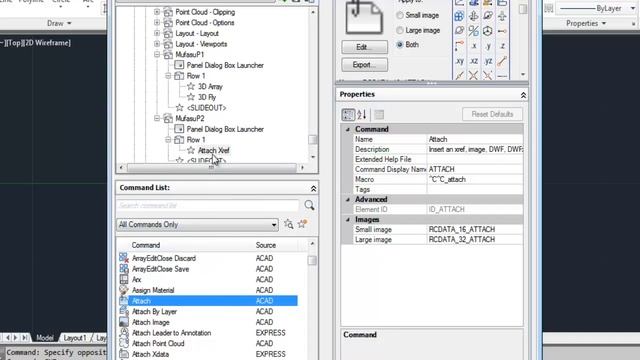Sort Properties alphabetically

[x=362, y=115]
